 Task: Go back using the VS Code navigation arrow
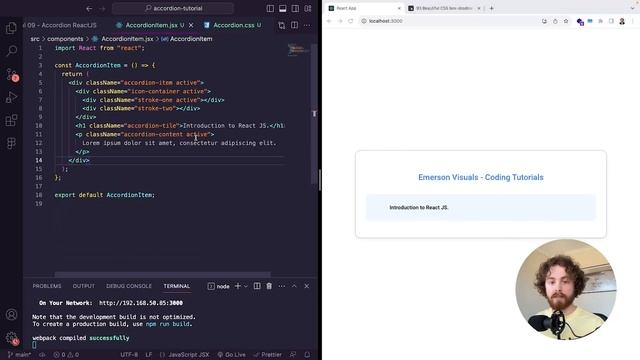tap(89, 8)
